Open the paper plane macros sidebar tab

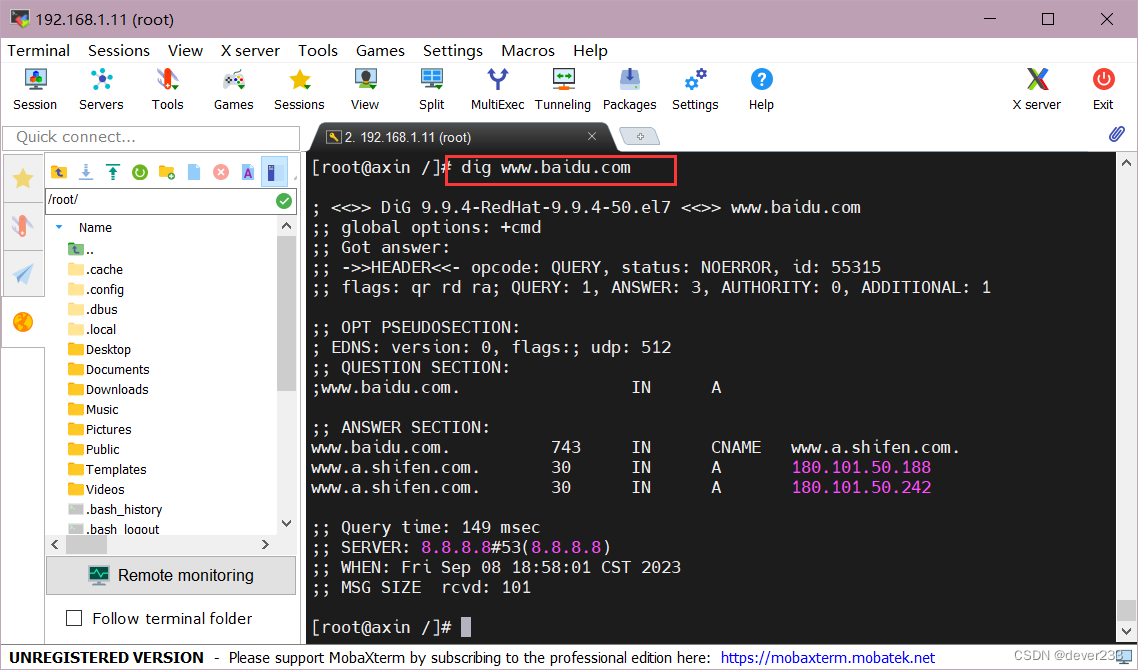23,274
